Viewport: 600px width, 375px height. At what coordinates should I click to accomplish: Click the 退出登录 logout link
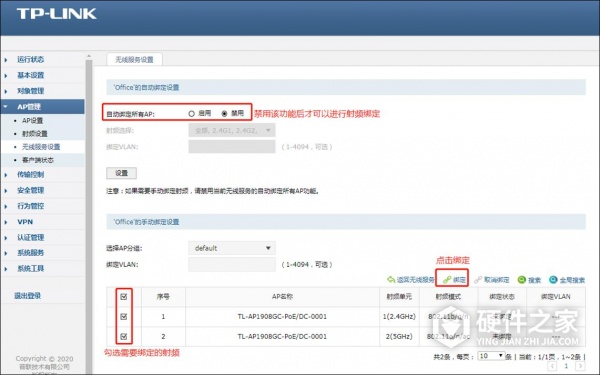pos(27,295)
